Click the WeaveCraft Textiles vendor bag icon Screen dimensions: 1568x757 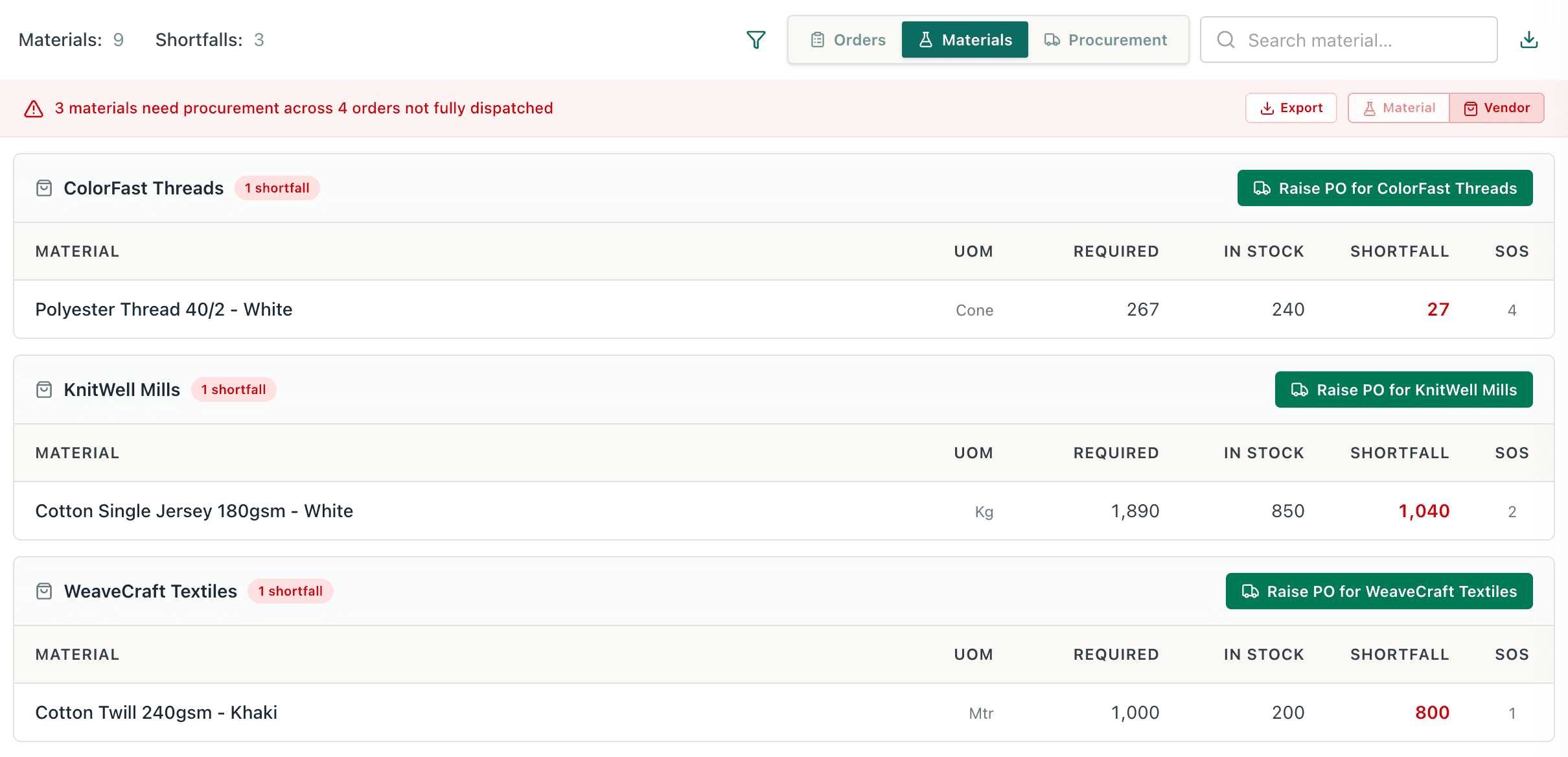pyautogui.click(x=44, y=592)
